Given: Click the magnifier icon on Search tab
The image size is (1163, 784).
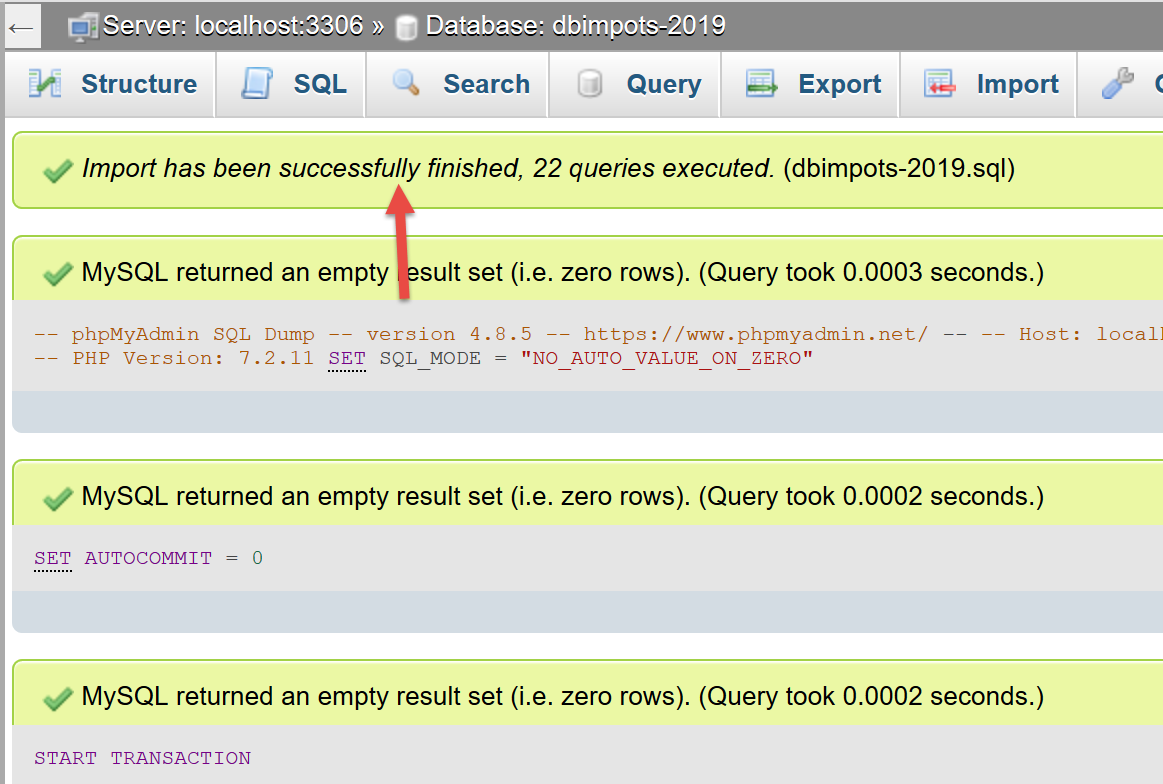Looking at the screenshot, I should [406, 83].
